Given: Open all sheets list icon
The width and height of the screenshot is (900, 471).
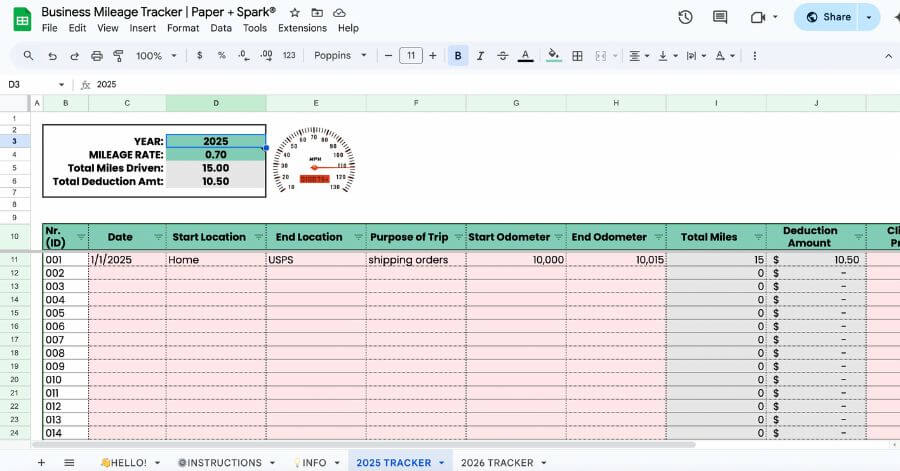Looking at the screenshot, I should [69, 462].
